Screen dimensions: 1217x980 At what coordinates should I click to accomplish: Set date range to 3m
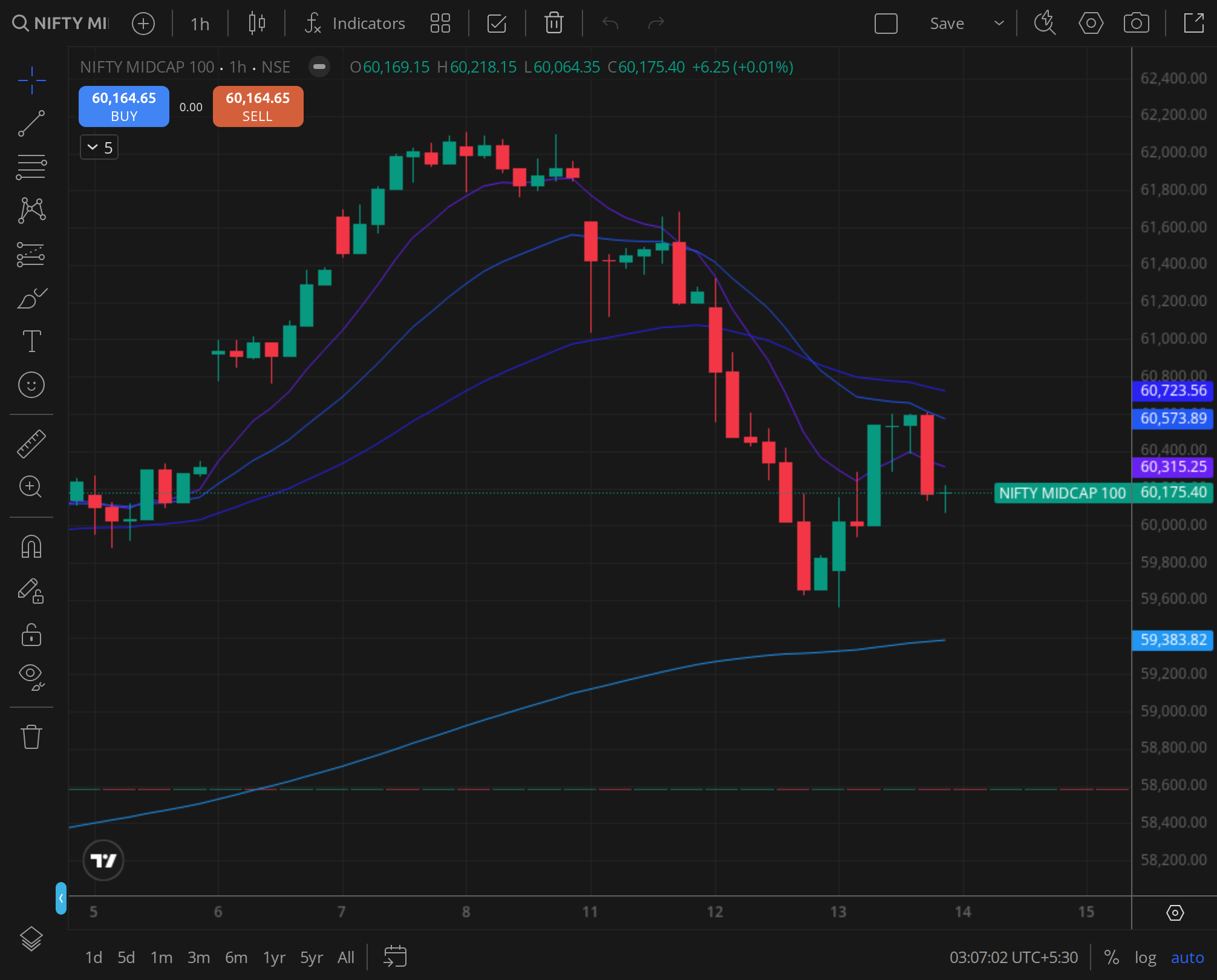(x=198, y=958)
